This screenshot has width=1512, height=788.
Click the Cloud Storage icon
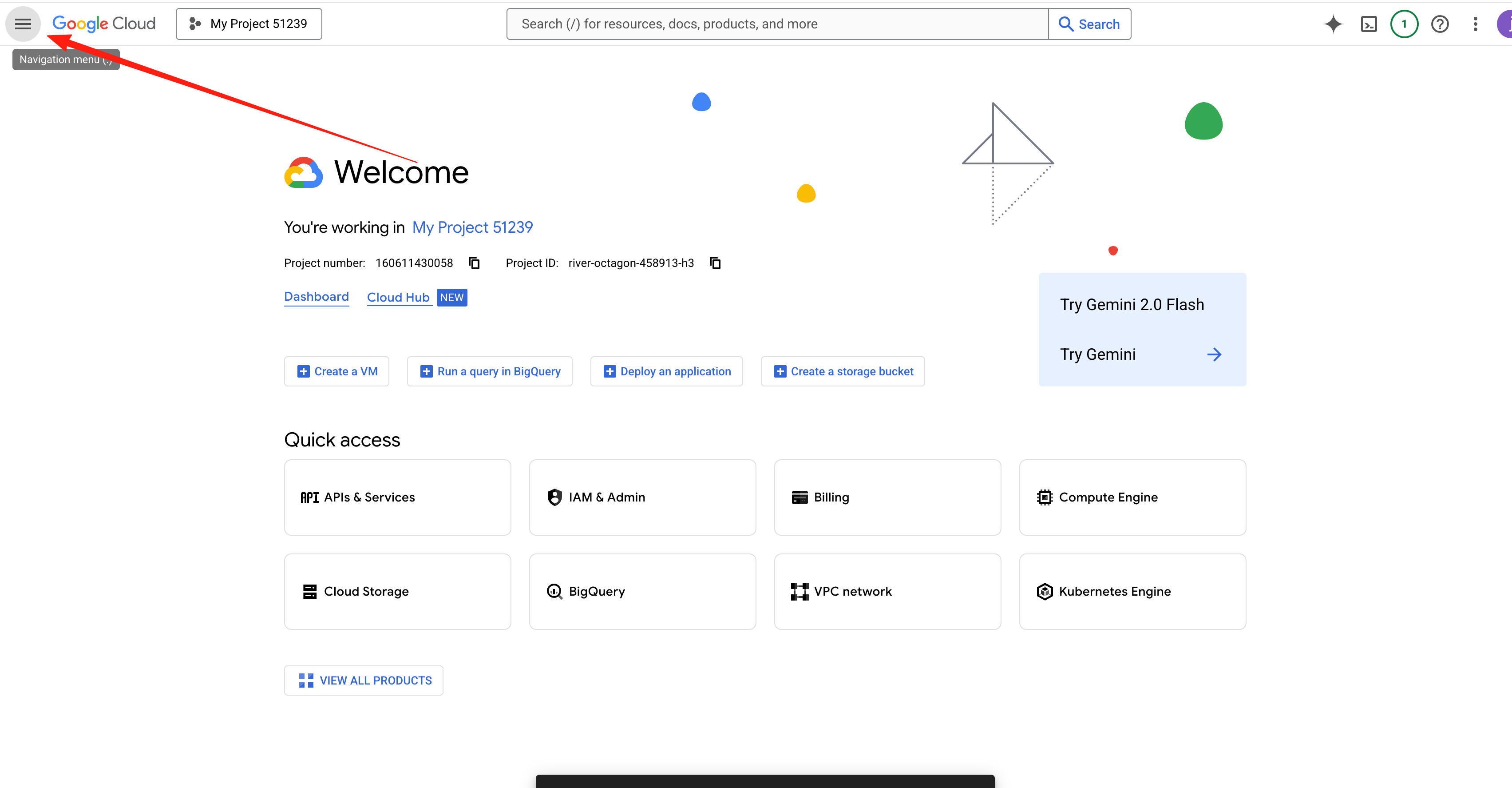coord(309,591)
